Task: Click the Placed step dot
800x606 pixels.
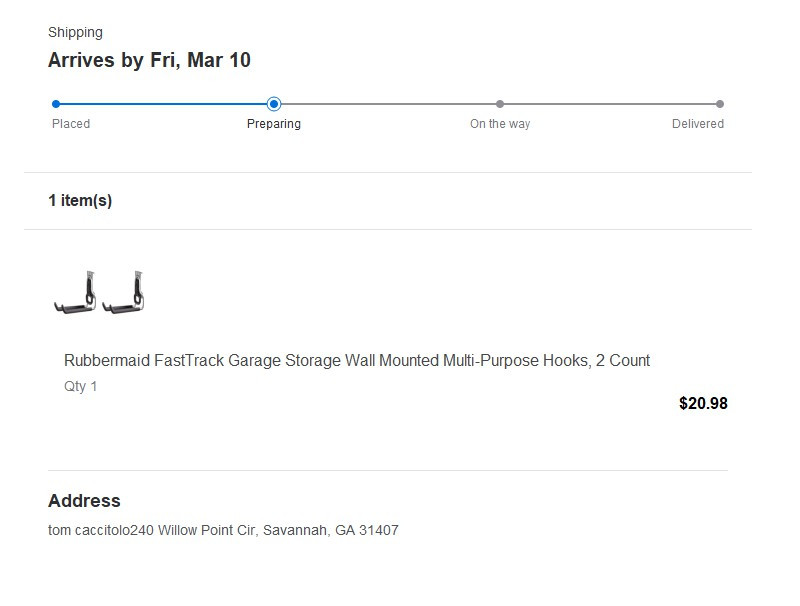Action: click(x=56, y=104)
